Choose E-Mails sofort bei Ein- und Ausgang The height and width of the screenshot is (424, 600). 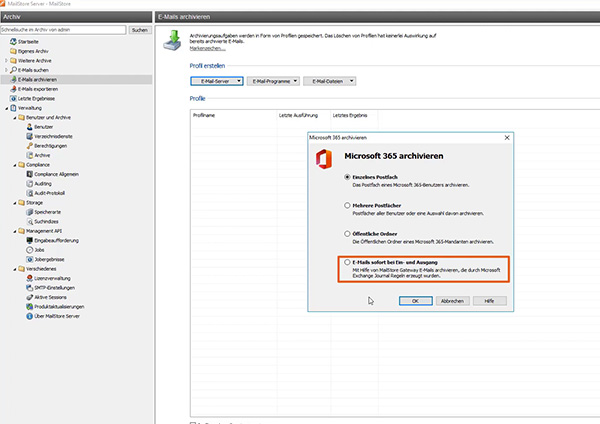[347, 261]
